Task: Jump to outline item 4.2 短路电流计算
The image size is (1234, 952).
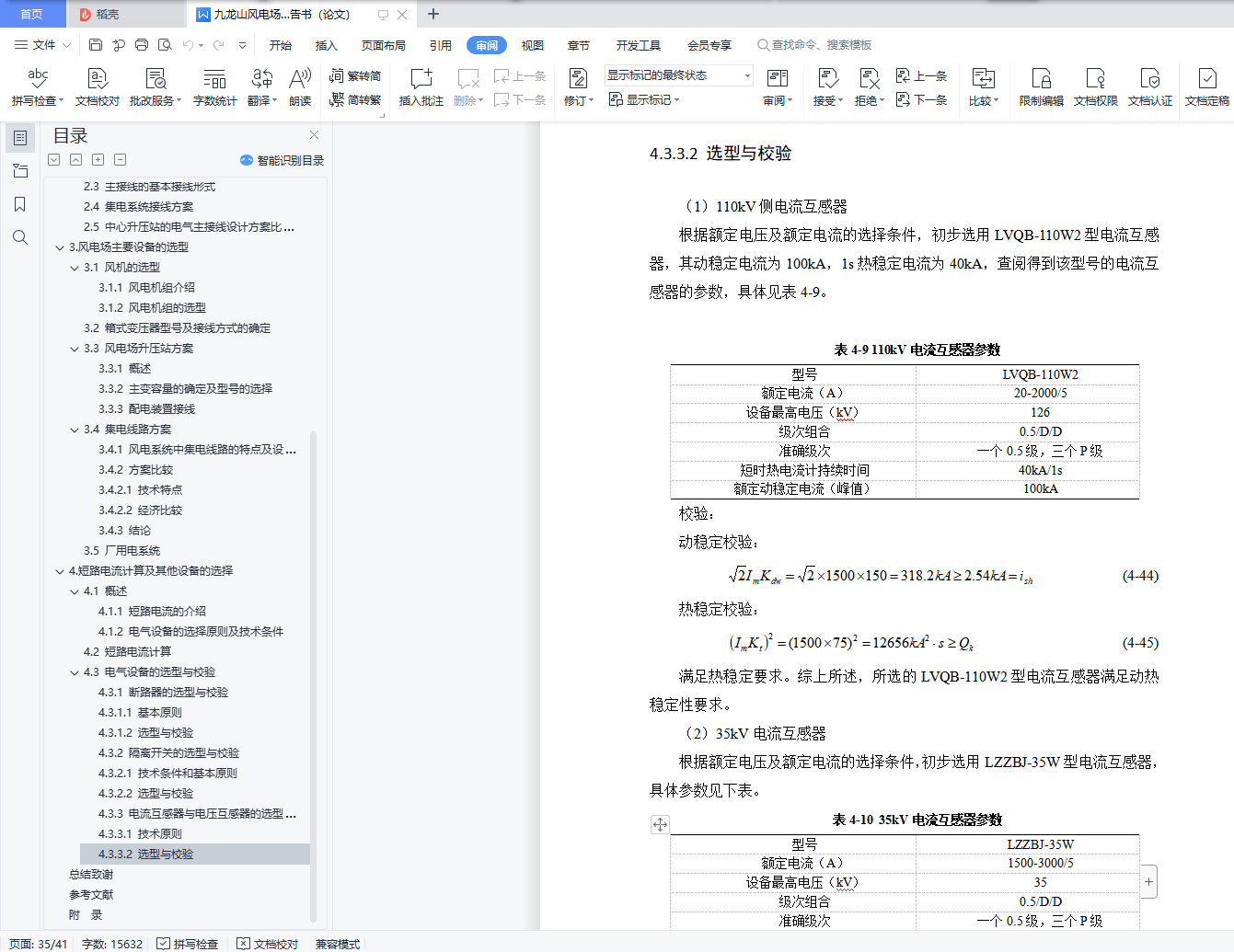Action: click(x=127, y=652)
